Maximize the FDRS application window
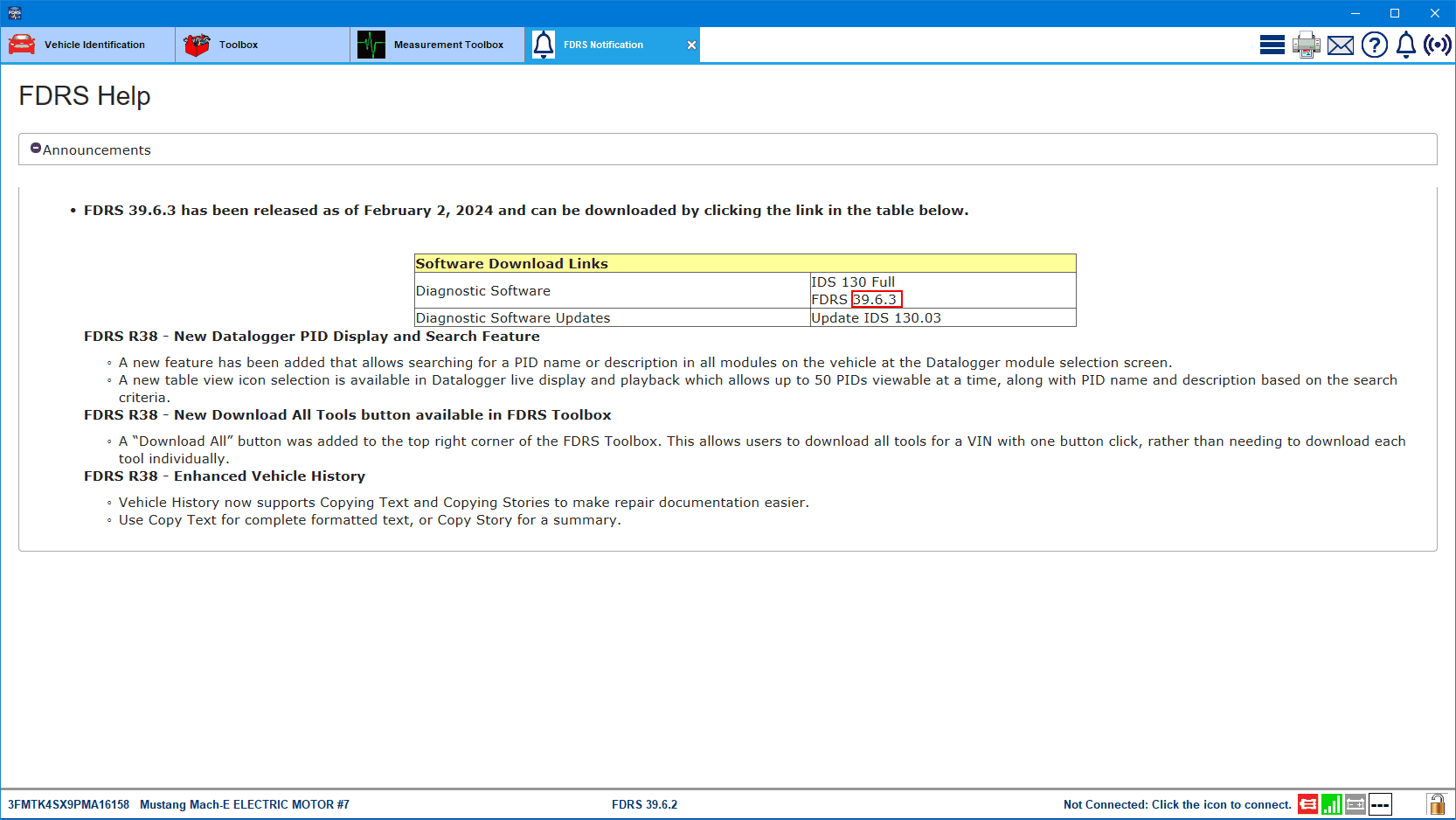The width and height of the screenshot is (1456, 820). (1395, 13)
